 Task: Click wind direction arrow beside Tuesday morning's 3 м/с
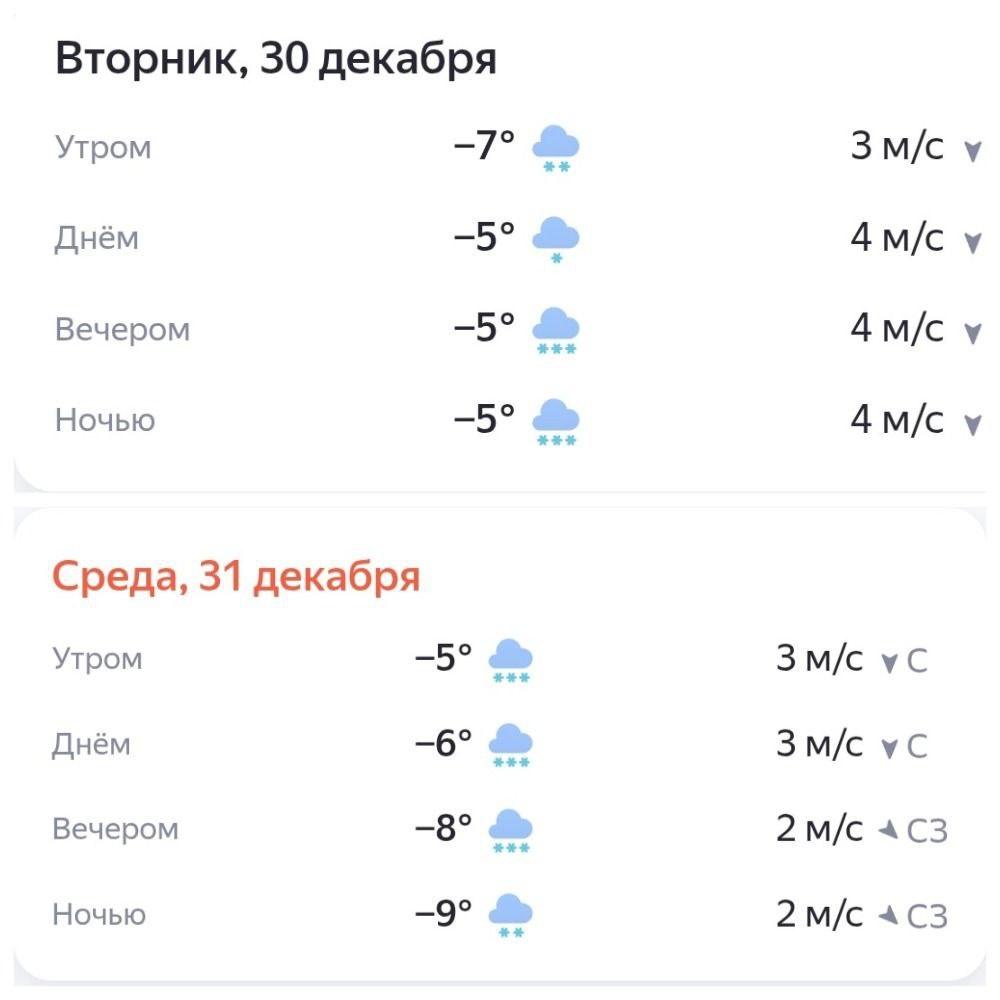click(972, 152)
